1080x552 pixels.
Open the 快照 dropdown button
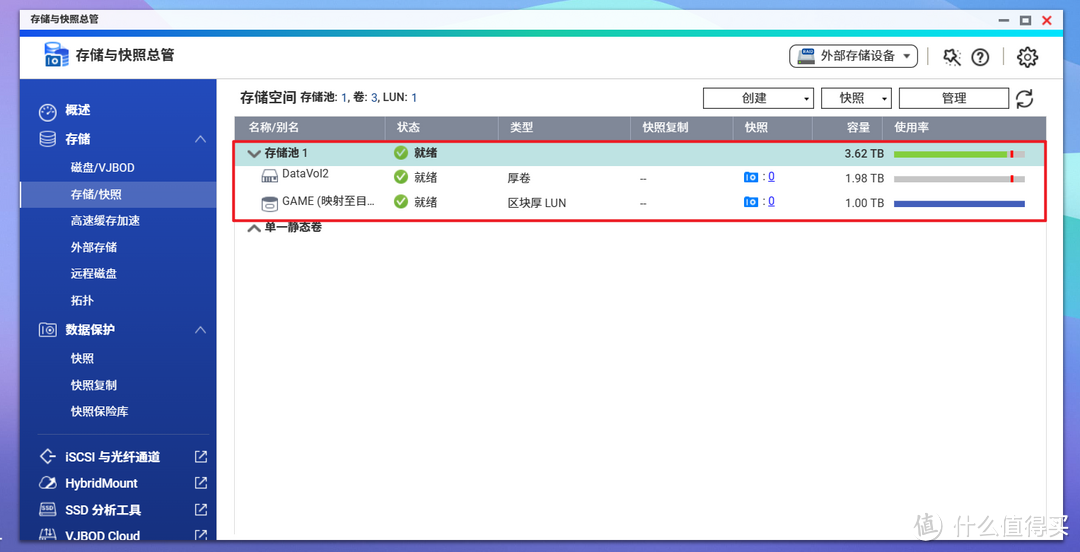pos(857,99)
